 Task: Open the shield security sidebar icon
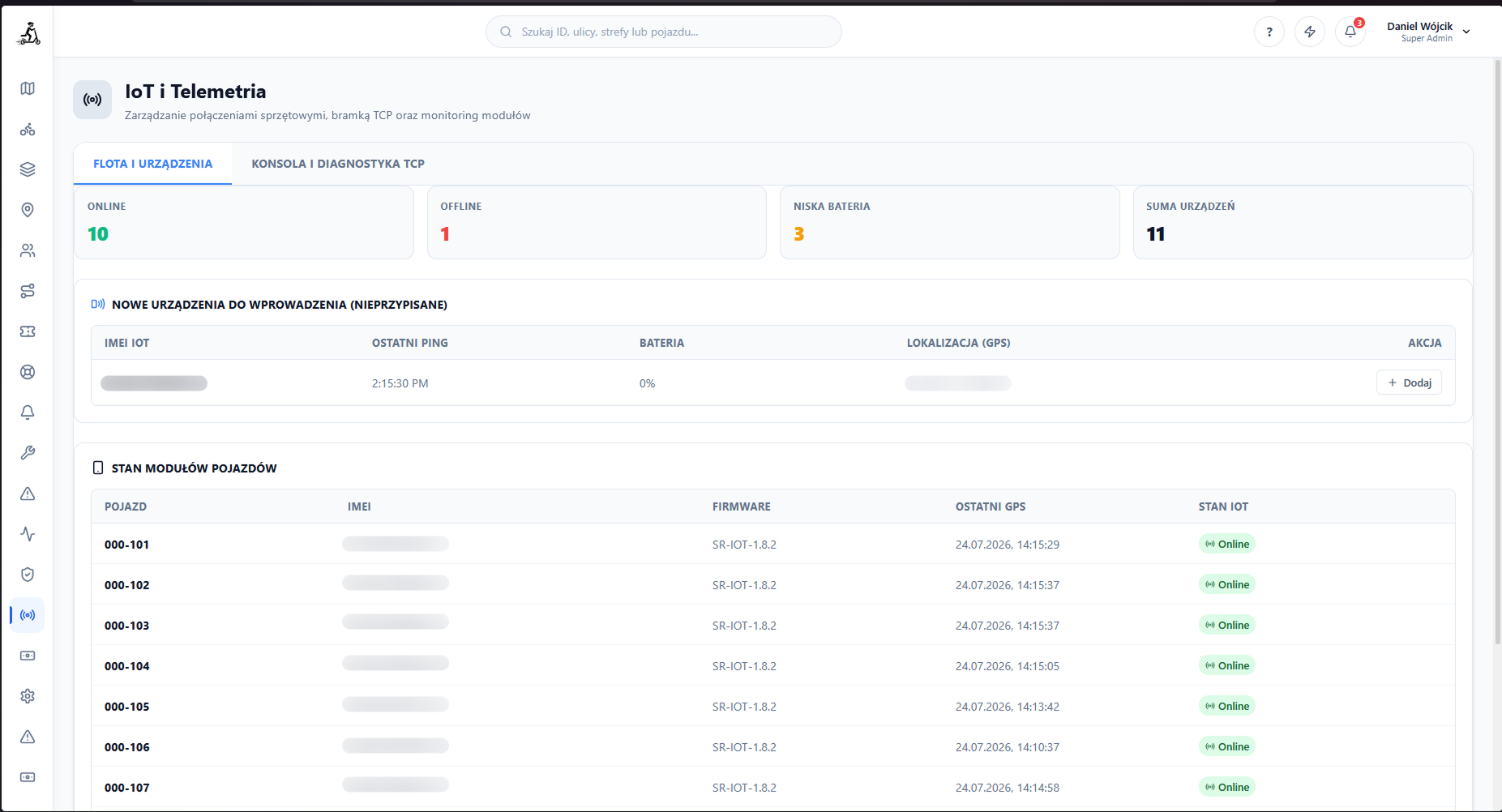(x=28, y=575)
